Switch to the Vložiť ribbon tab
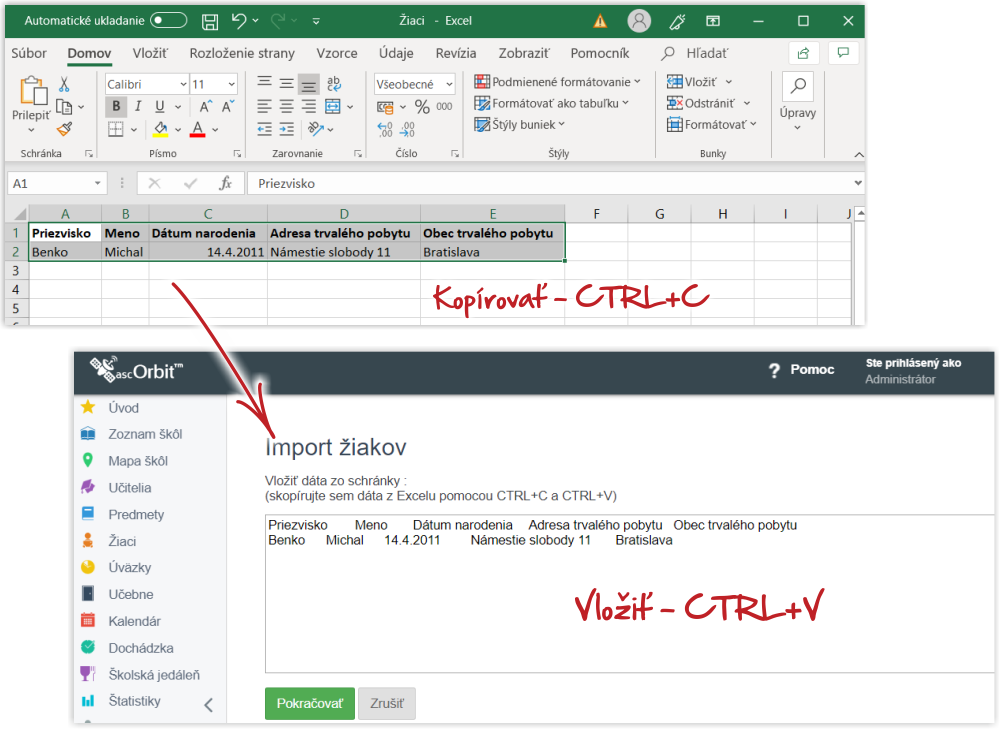The width and height of the screenshot is (1000, 729). [x=150, y=53]
